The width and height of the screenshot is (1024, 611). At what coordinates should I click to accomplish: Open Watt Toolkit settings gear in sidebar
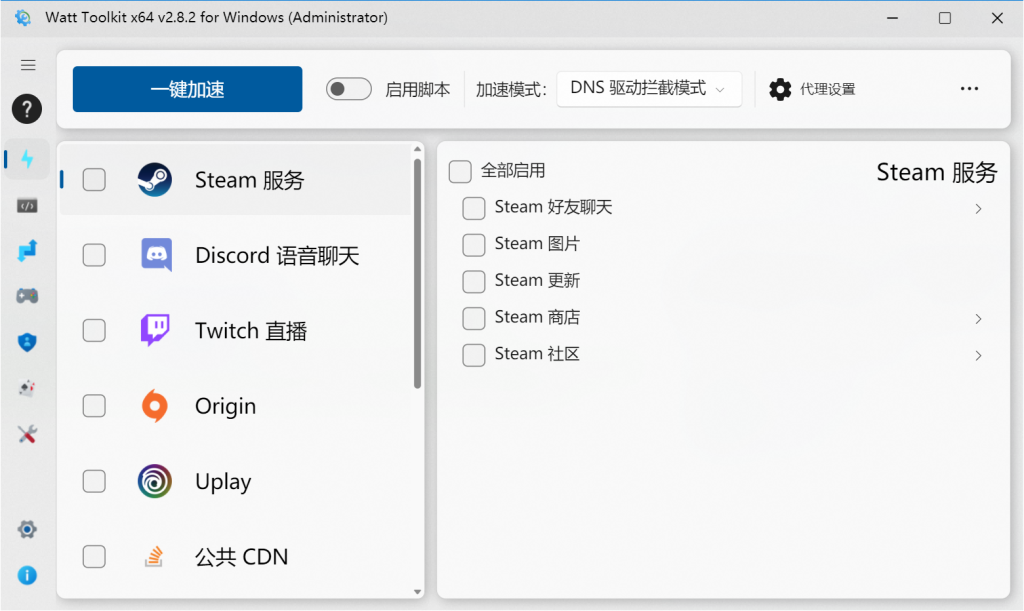tap(27, 528)
